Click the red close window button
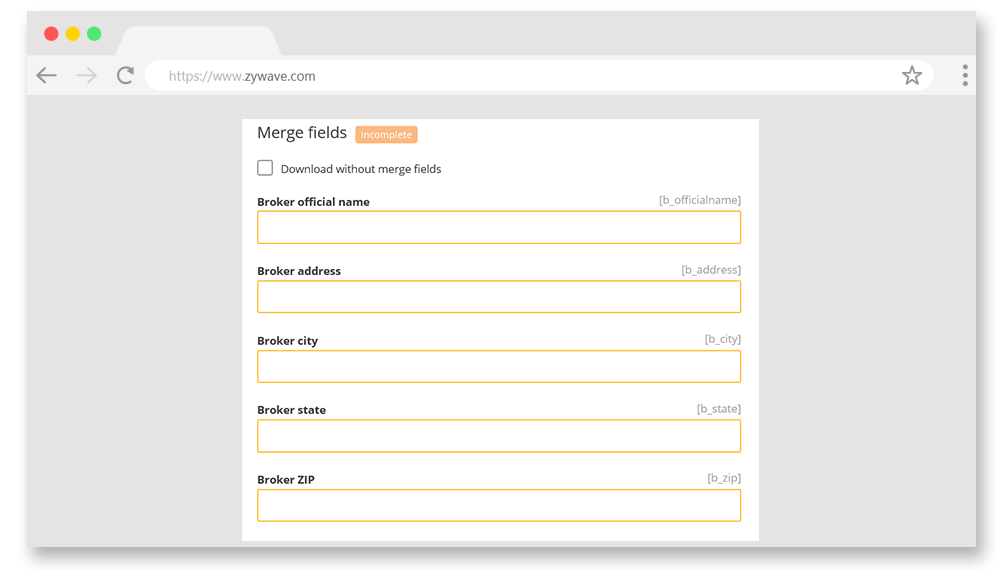Screen dimensions: 1000x570 click(x=51, y=34)
